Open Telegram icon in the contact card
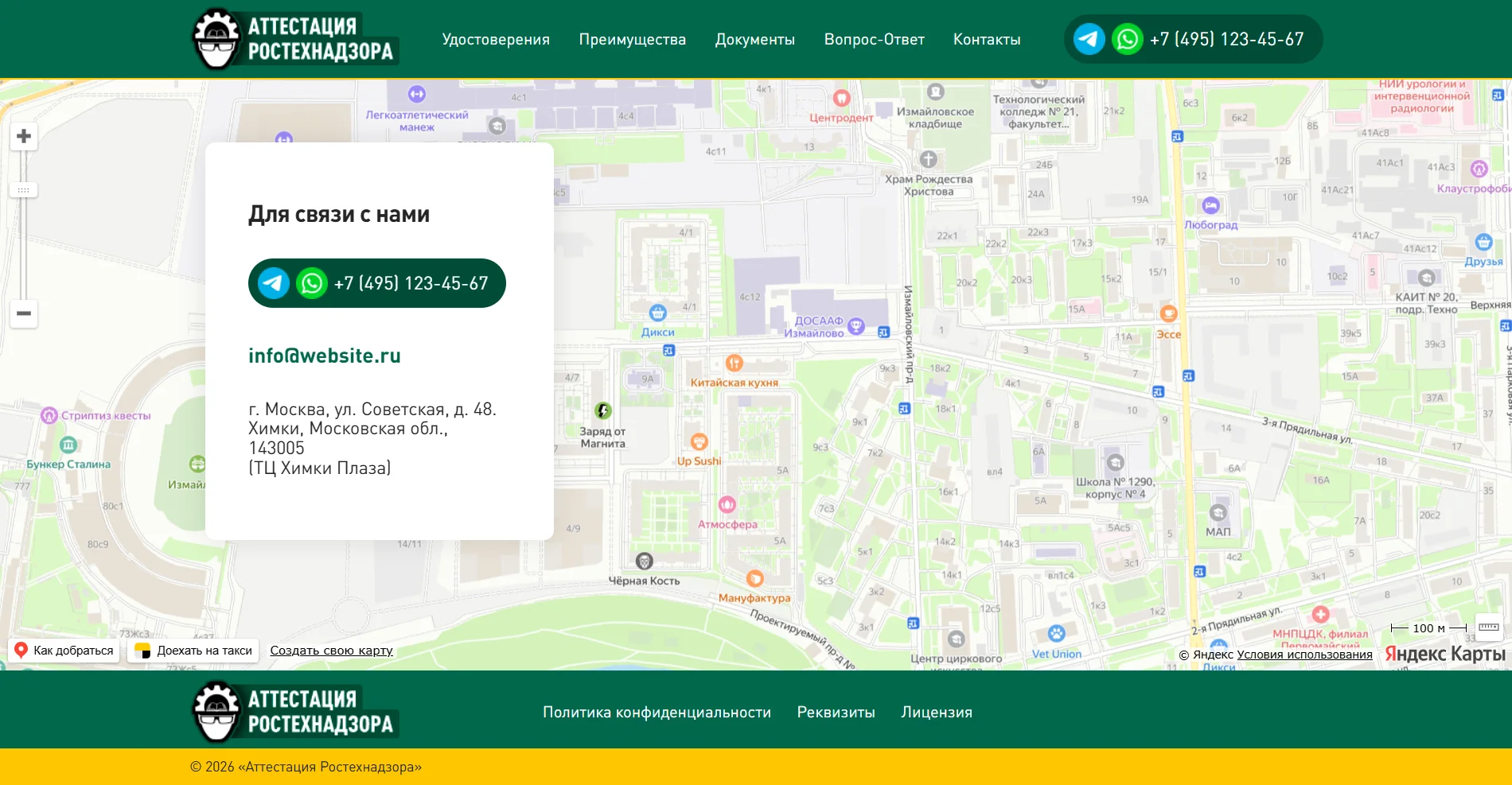 tap(273, 283)
